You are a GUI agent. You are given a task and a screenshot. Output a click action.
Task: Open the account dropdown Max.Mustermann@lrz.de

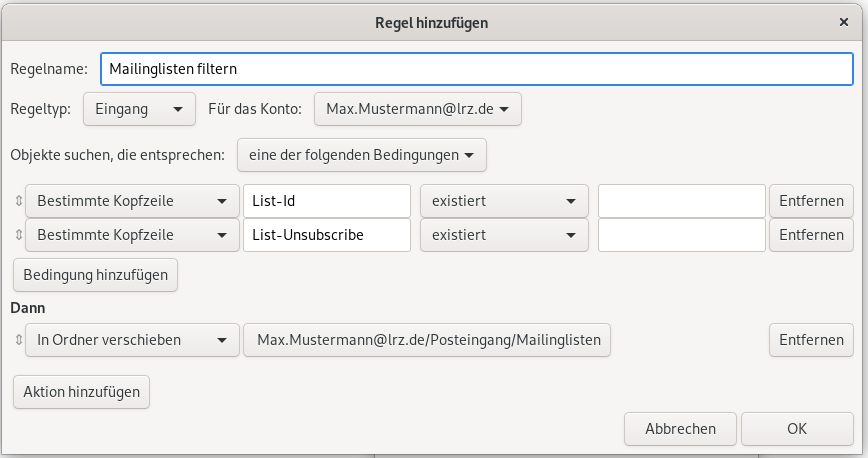tap(417, 109)
